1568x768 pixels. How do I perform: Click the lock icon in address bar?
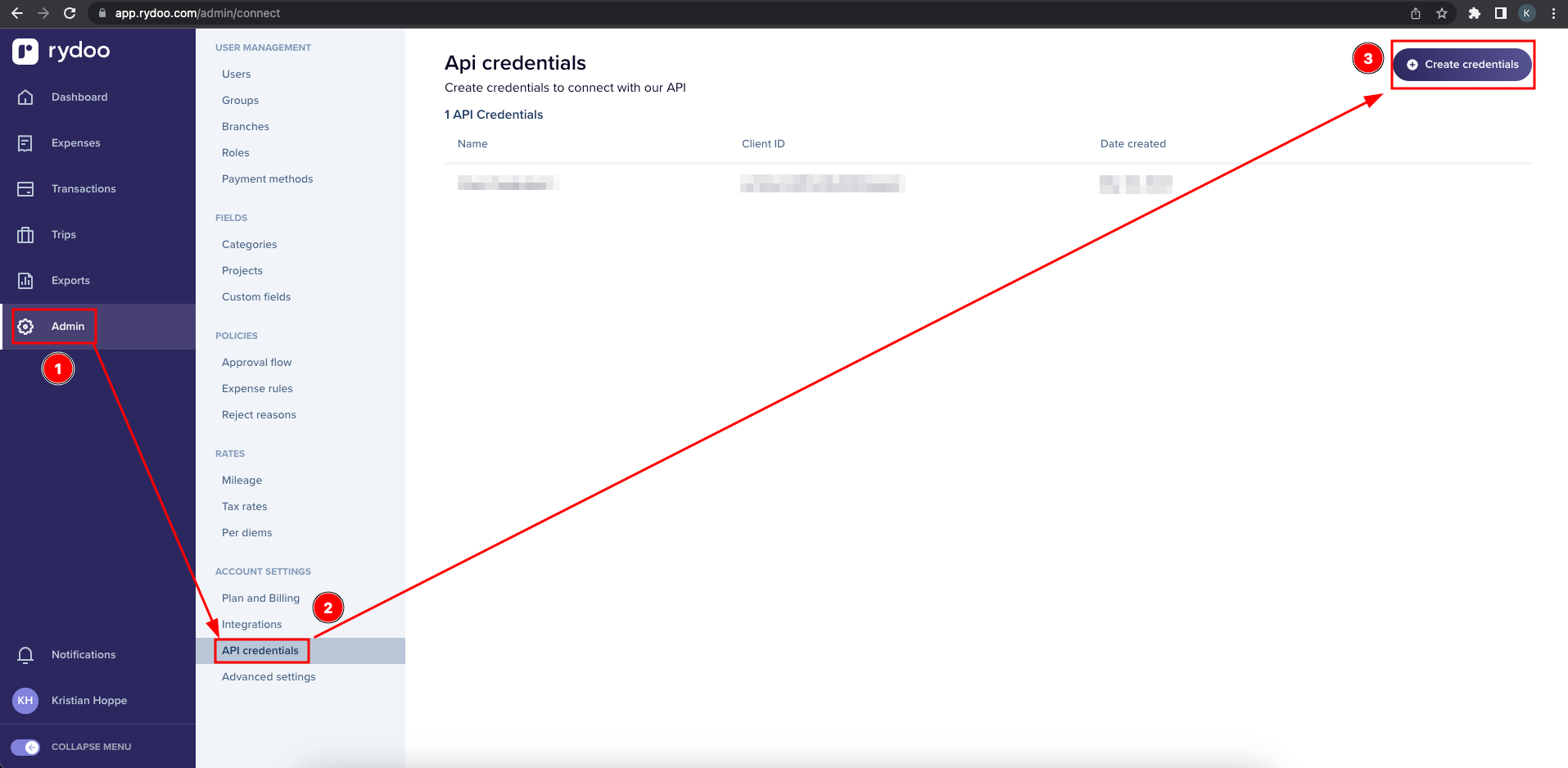pos(102,13)
